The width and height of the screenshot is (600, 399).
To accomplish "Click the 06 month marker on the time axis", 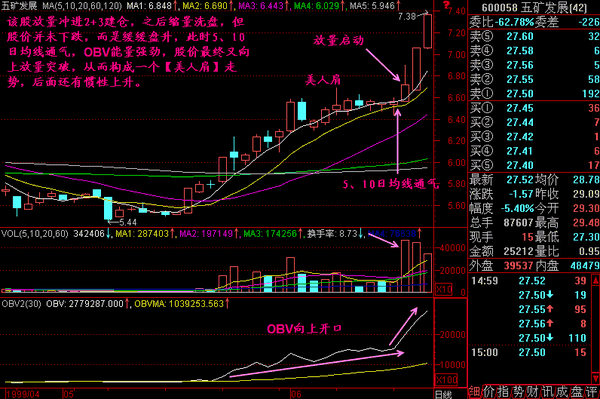I will 296,394.
